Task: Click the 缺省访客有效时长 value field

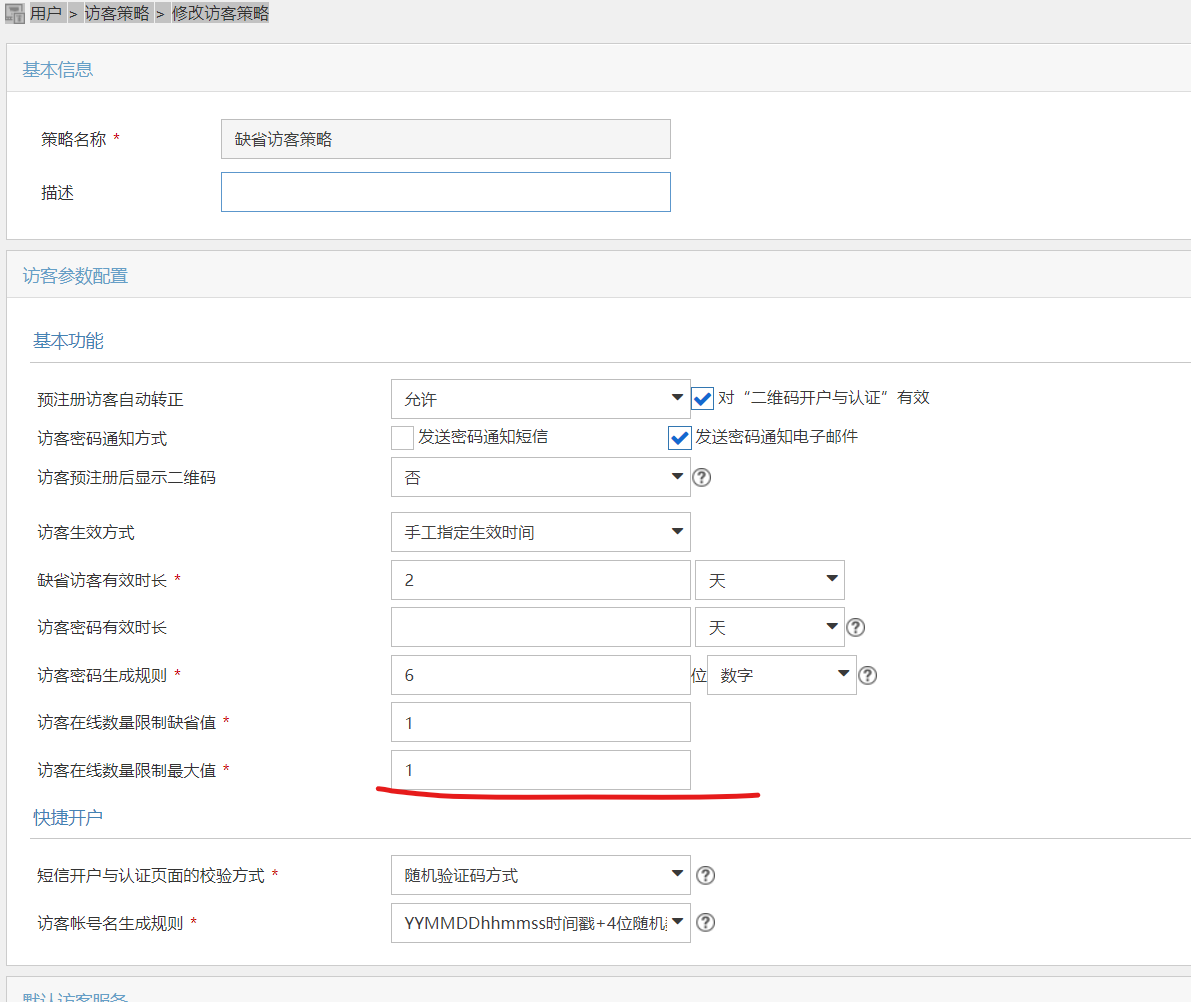Action: coord(540,580)
